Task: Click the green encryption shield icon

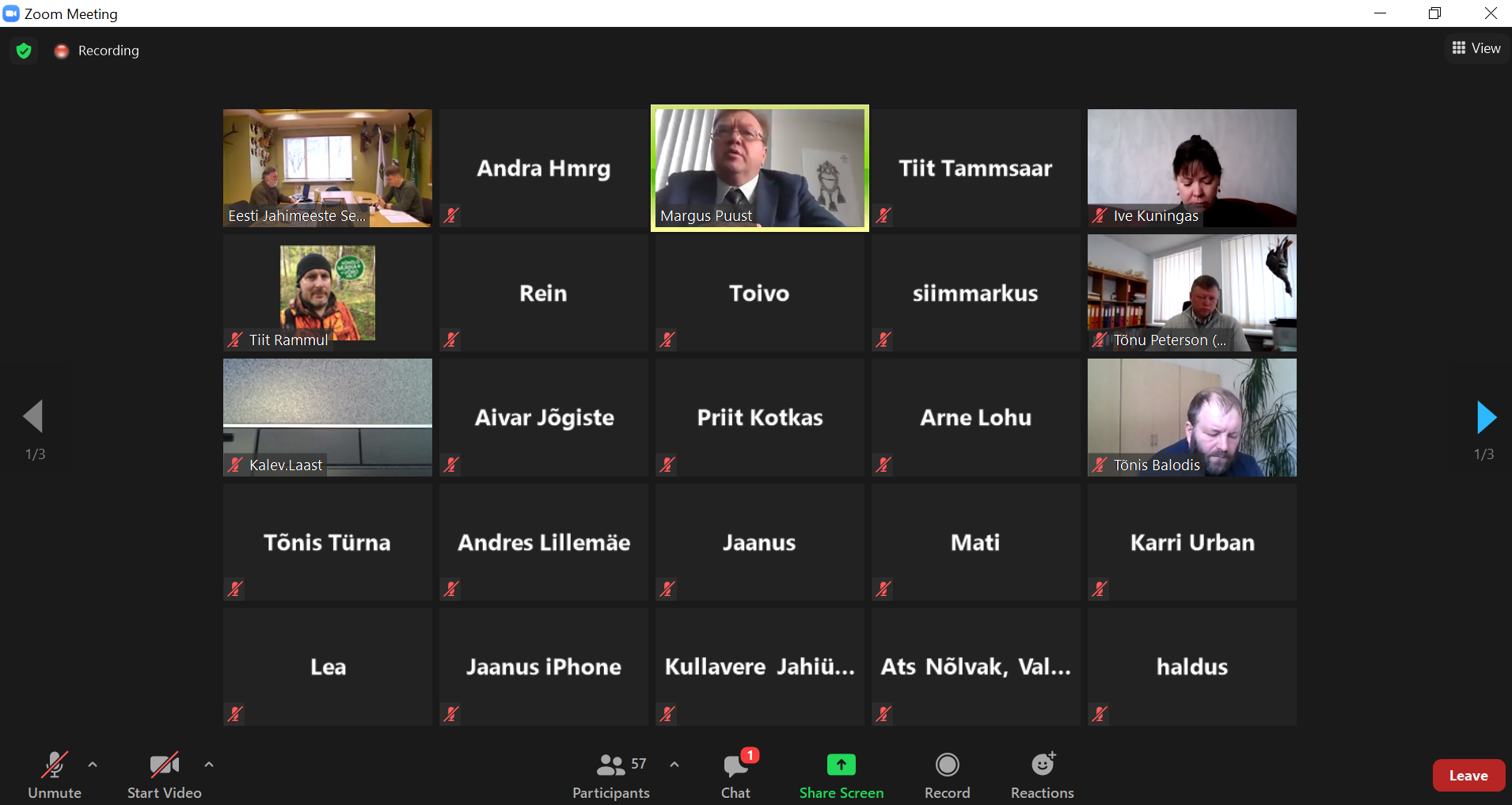Action: tap(24, 51)
